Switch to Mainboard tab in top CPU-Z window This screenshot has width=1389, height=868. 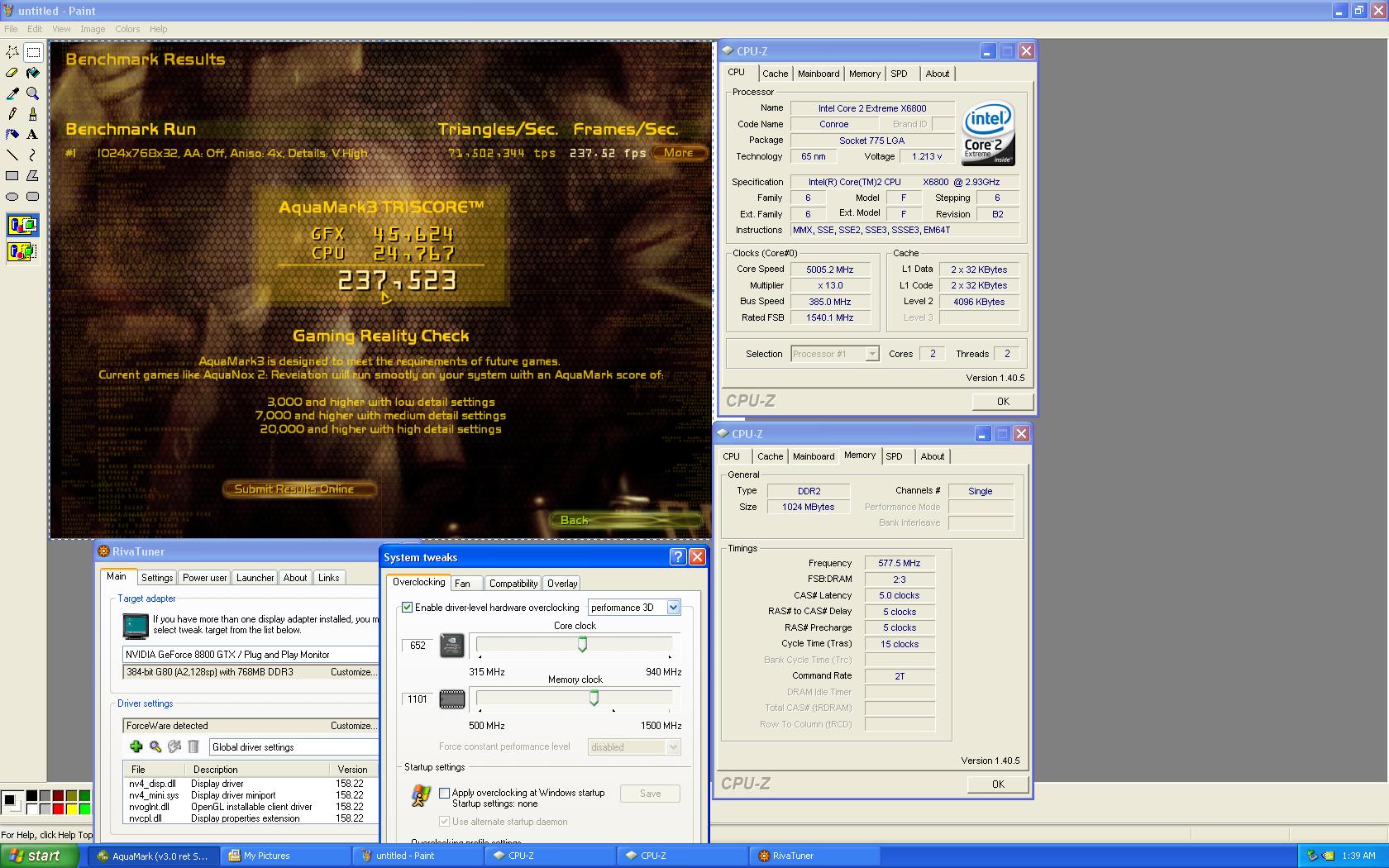pos(819,74)
